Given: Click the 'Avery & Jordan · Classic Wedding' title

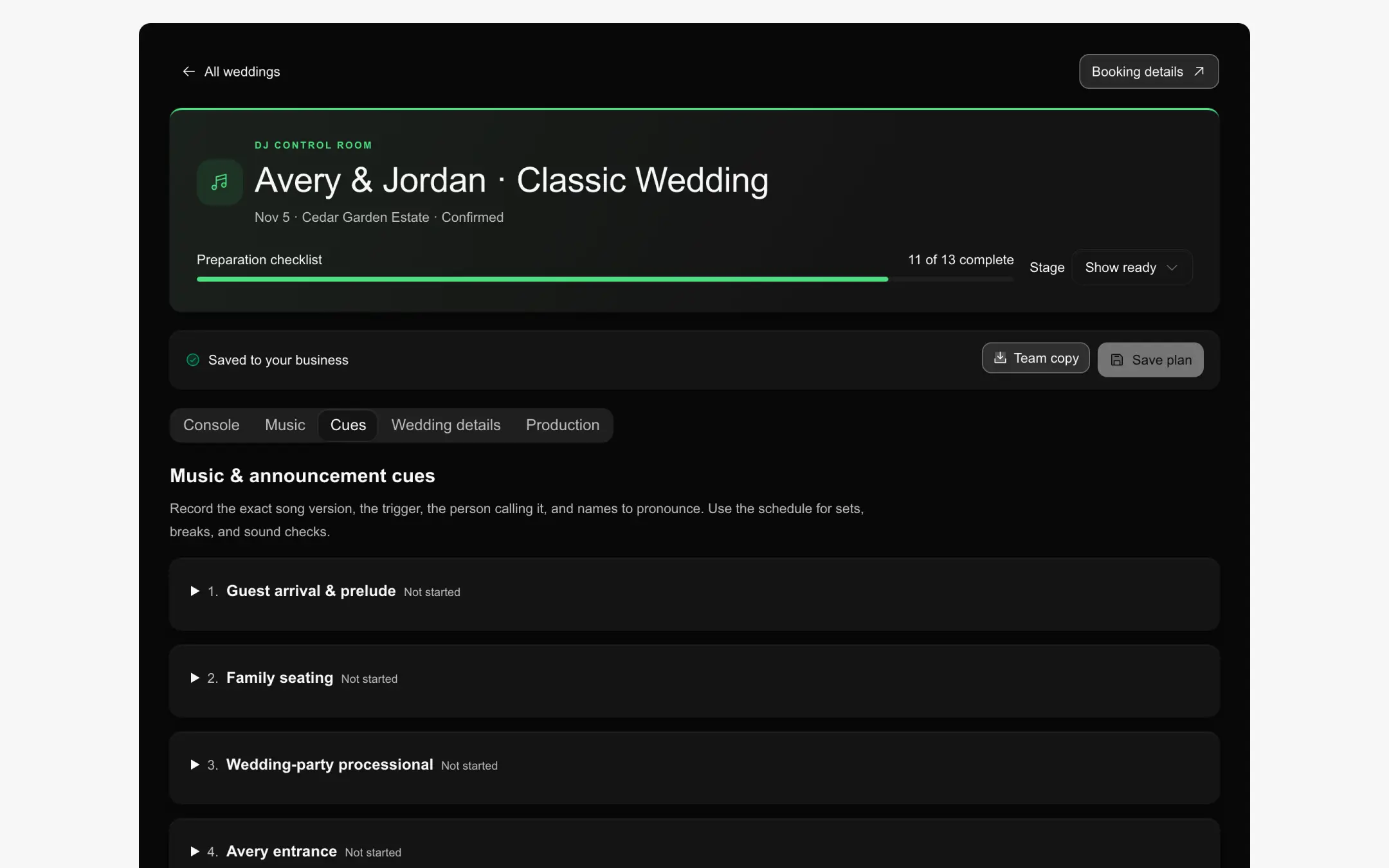Looking at the screenshot, I should [x=511, y=180].
